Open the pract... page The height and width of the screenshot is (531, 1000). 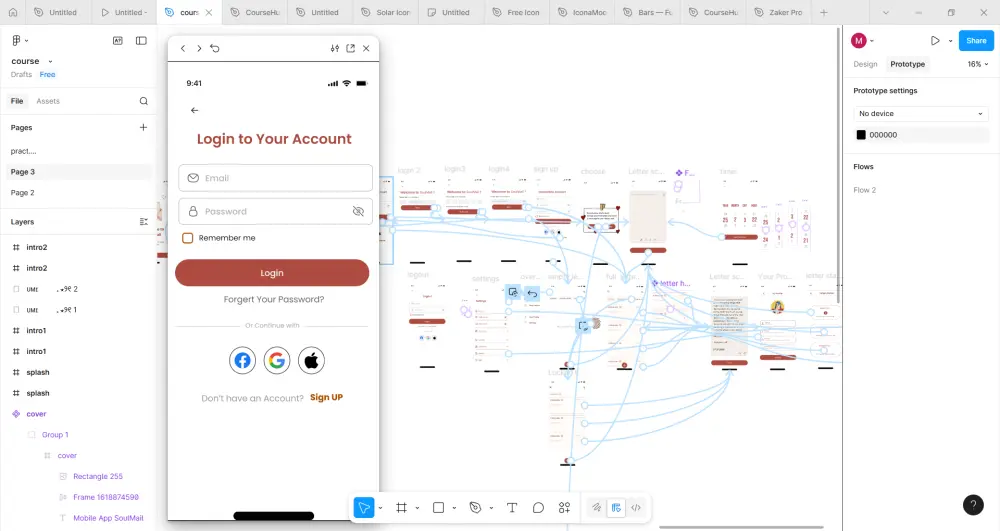click(24, 151)
